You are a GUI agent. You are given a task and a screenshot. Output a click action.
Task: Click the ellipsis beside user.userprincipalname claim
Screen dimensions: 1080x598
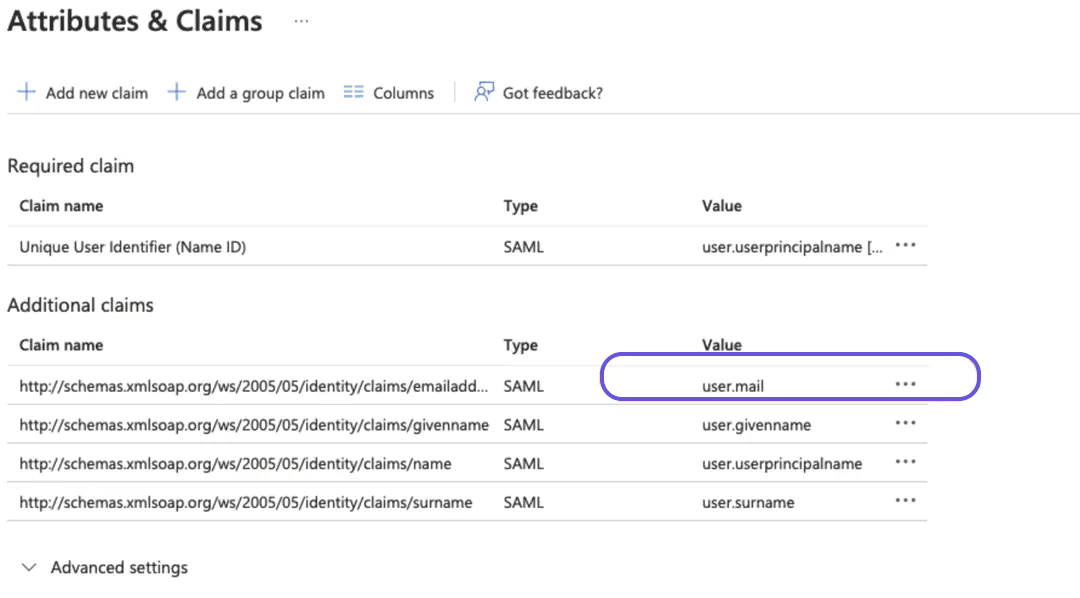pyautogui.click(x=905, y=463)
